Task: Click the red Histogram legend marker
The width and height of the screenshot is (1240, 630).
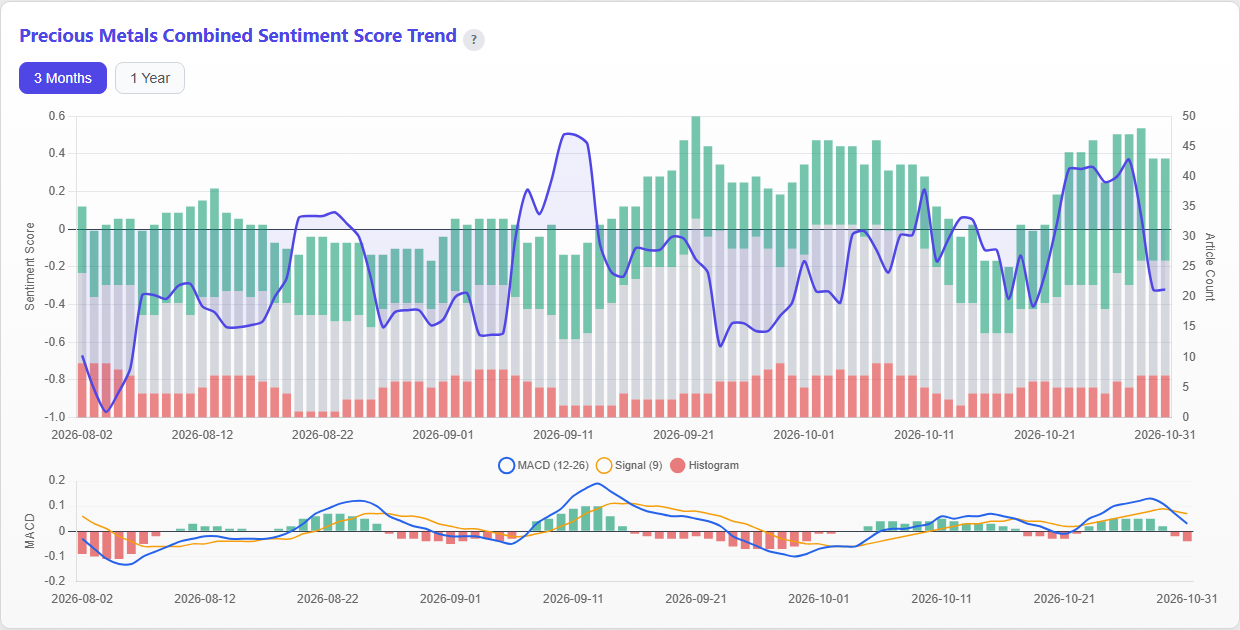Action: tap(676, 465)
